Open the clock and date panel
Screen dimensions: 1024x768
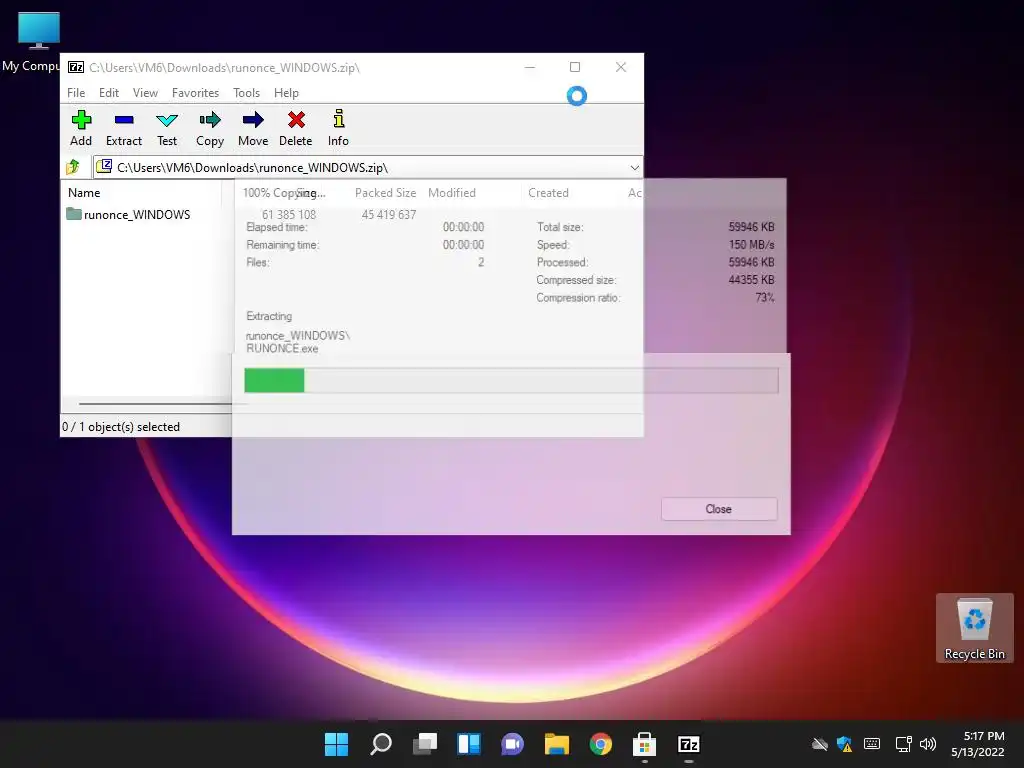[978, 744]
